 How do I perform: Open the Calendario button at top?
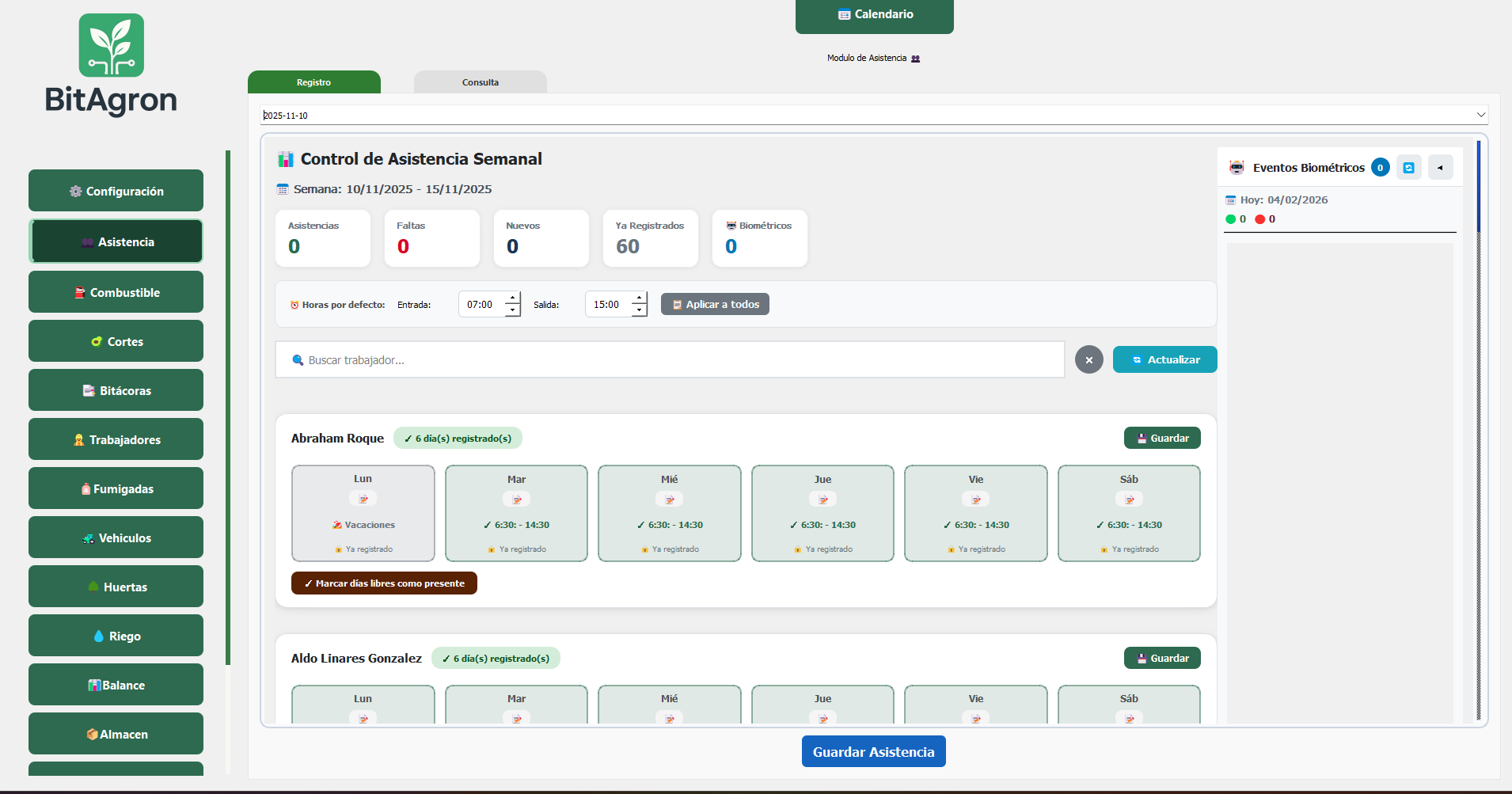(874, 15)
